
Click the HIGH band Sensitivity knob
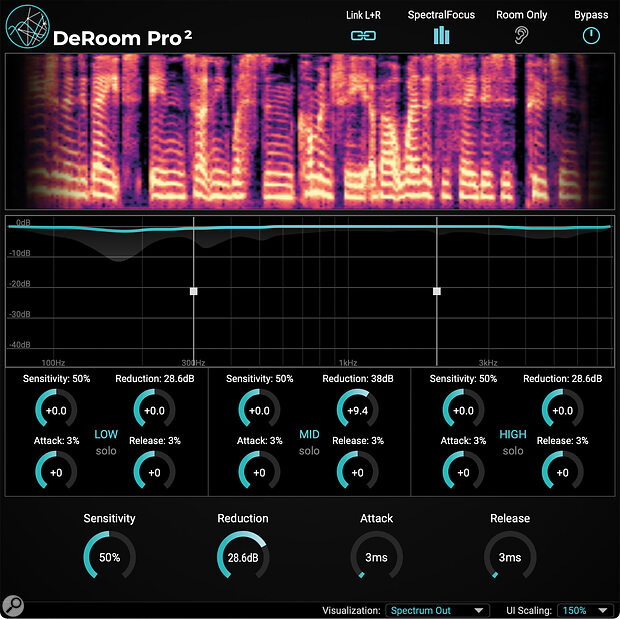click(x=463, y=410)
